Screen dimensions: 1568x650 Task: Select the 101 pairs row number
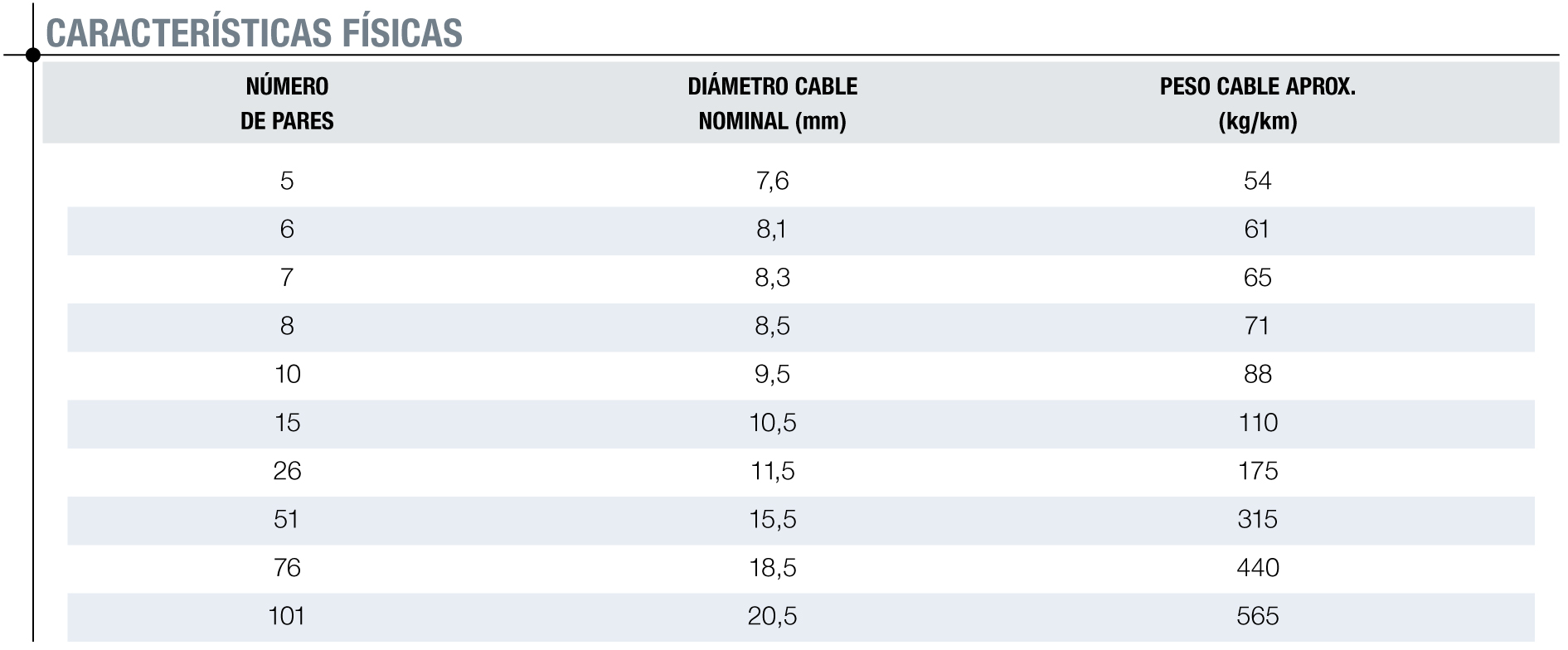pos(287,616)
